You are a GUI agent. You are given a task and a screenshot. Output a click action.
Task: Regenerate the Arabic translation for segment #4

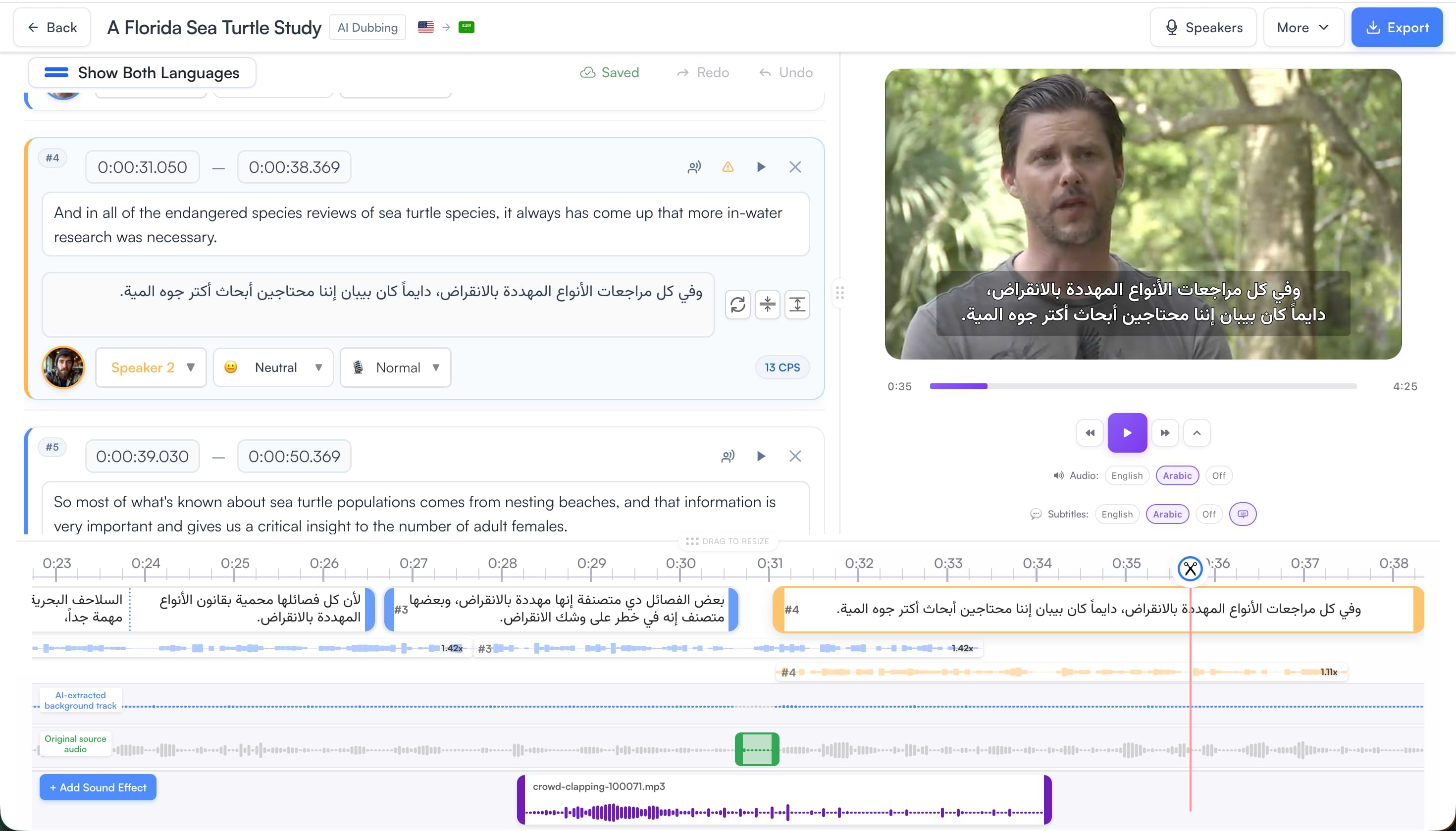(x=737, y=305)
